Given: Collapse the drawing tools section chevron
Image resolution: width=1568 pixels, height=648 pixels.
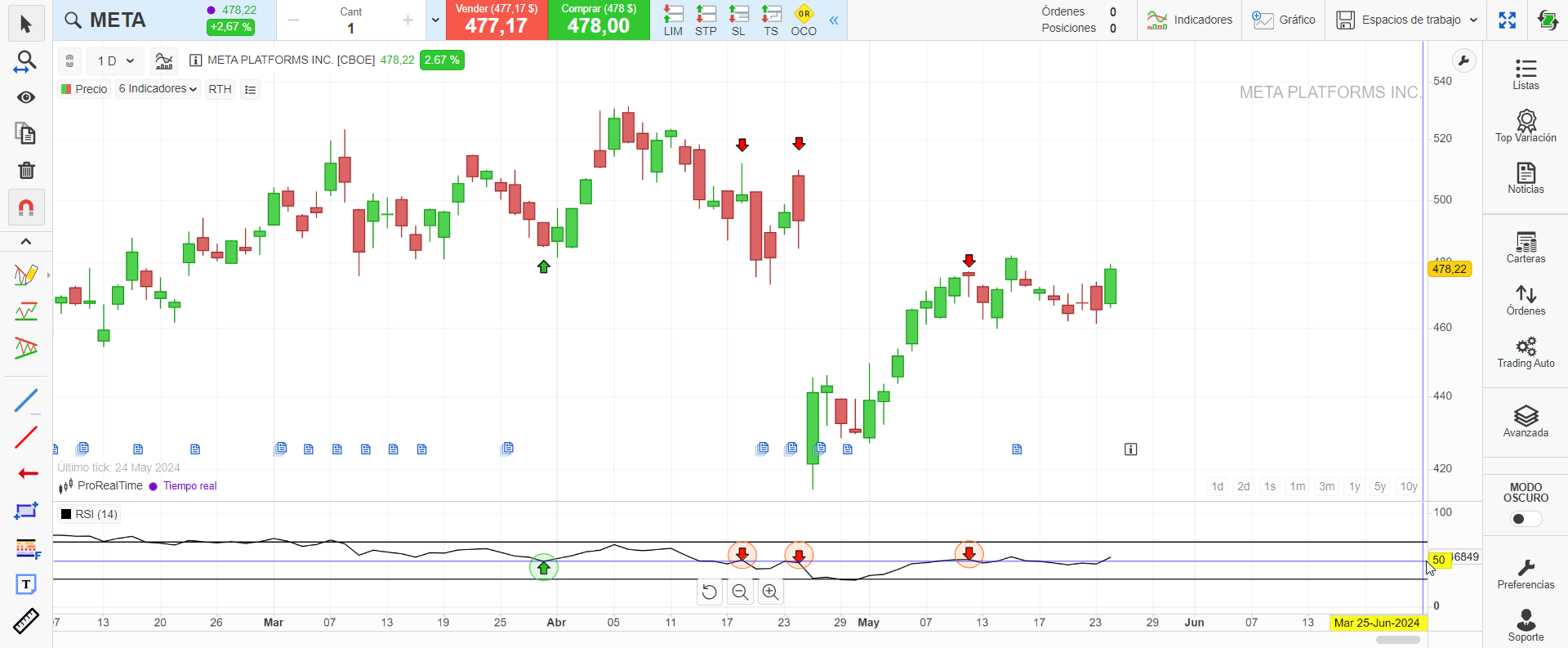Looking at the screenshot, I should tap(26, 241).
